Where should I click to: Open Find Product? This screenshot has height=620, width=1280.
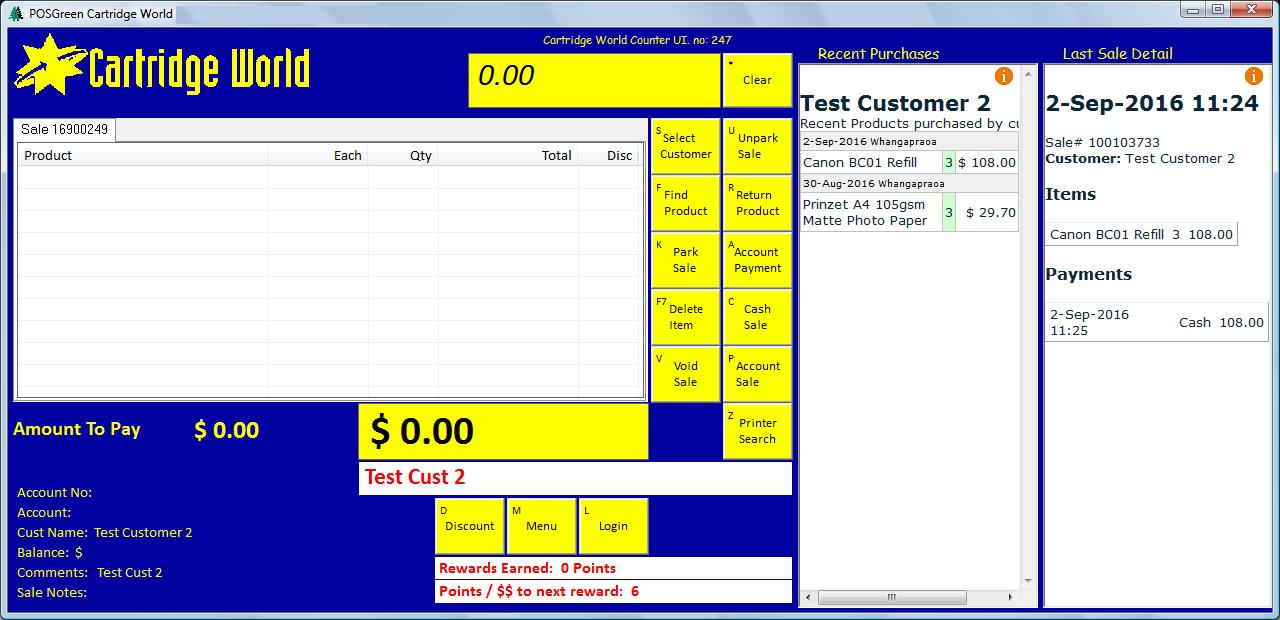pos(685,203)
